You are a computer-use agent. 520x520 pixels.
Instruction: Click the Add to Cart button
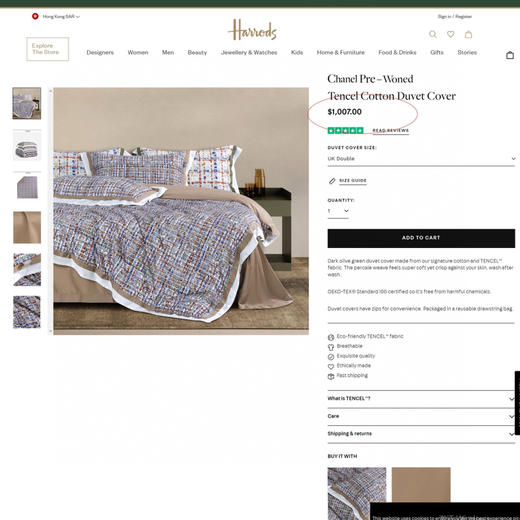coord(421,238)
